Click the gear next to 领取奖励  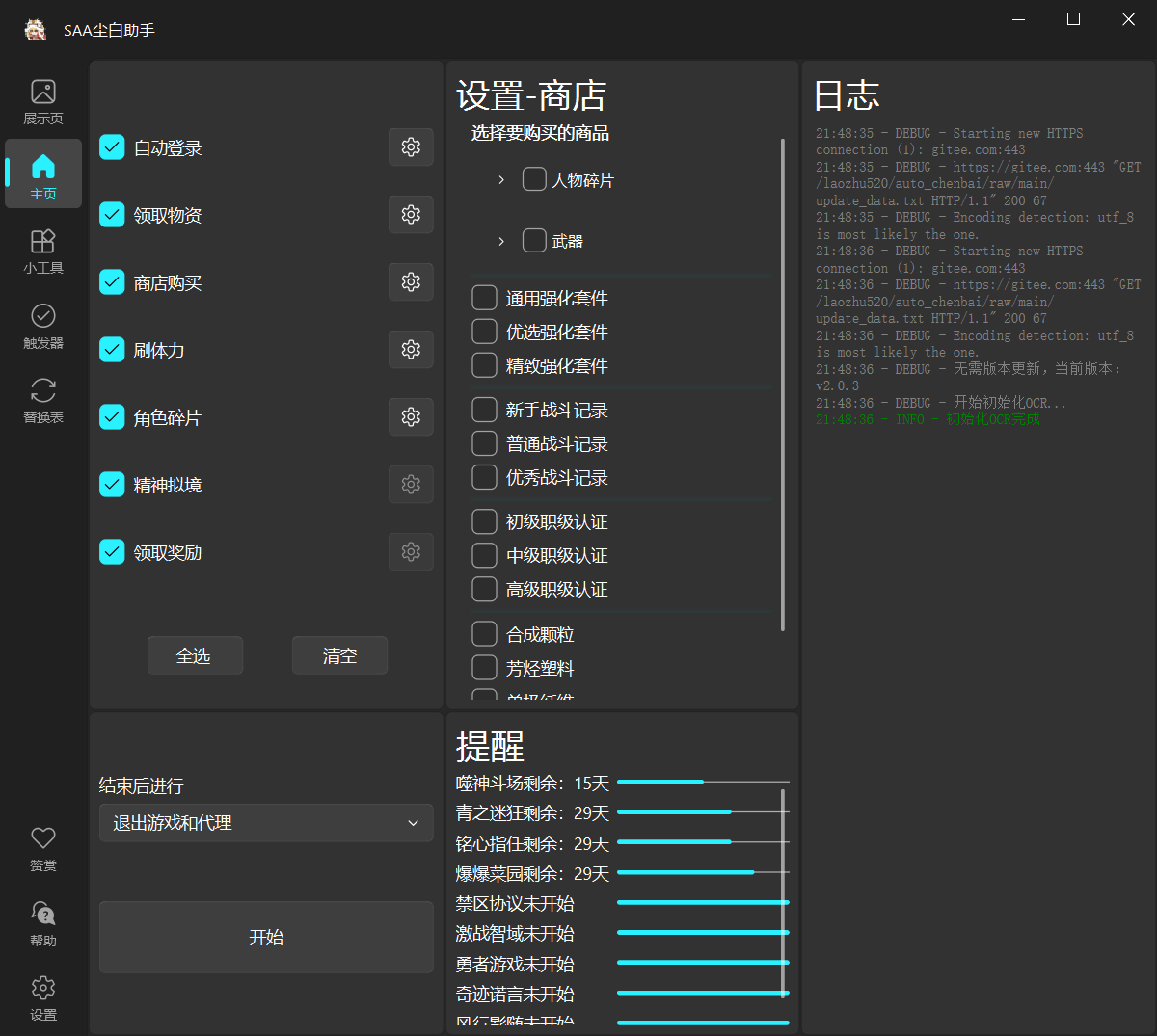(x=411, y=551)
